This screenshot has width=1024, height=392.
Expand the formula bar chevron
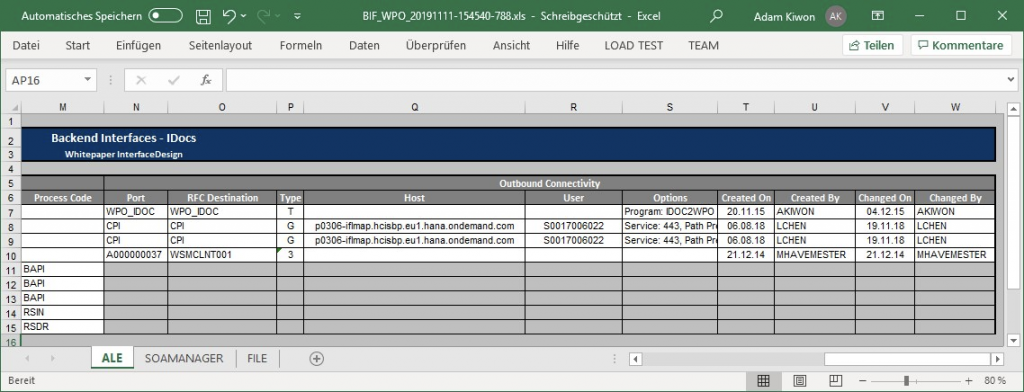coord(1012,80)
